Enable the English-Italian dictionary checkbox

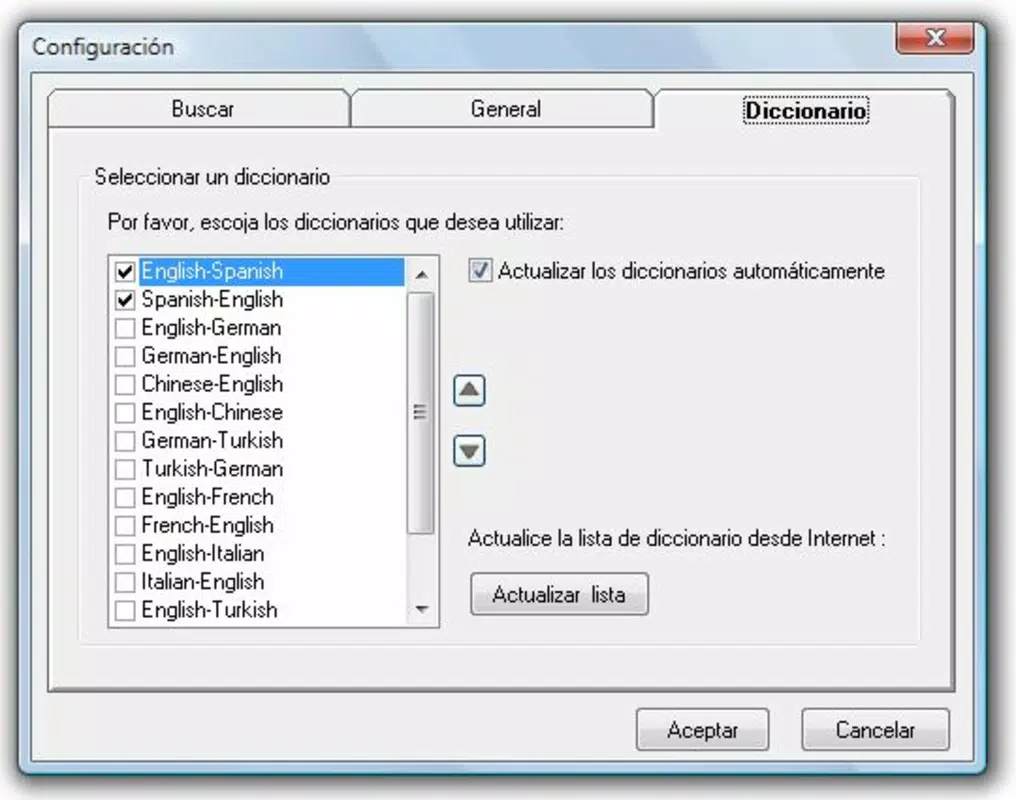click(124, 554)
